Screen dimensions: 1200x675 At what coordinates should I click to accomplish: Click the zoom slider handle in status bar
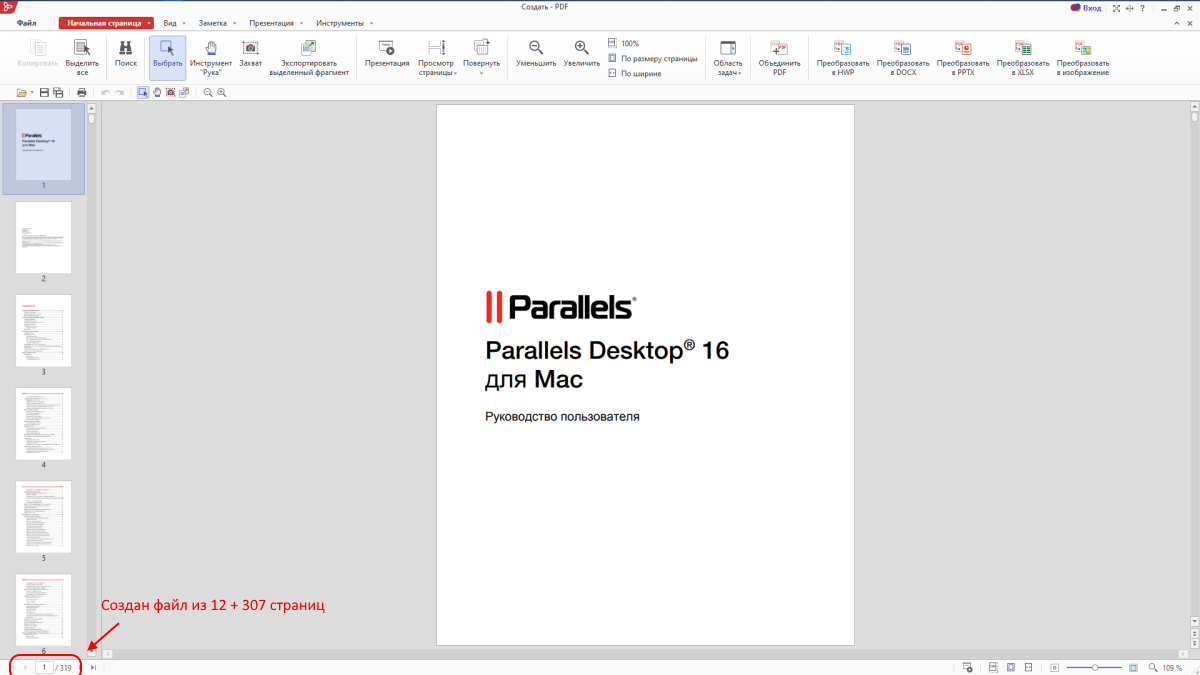[x=1095, y=667]
